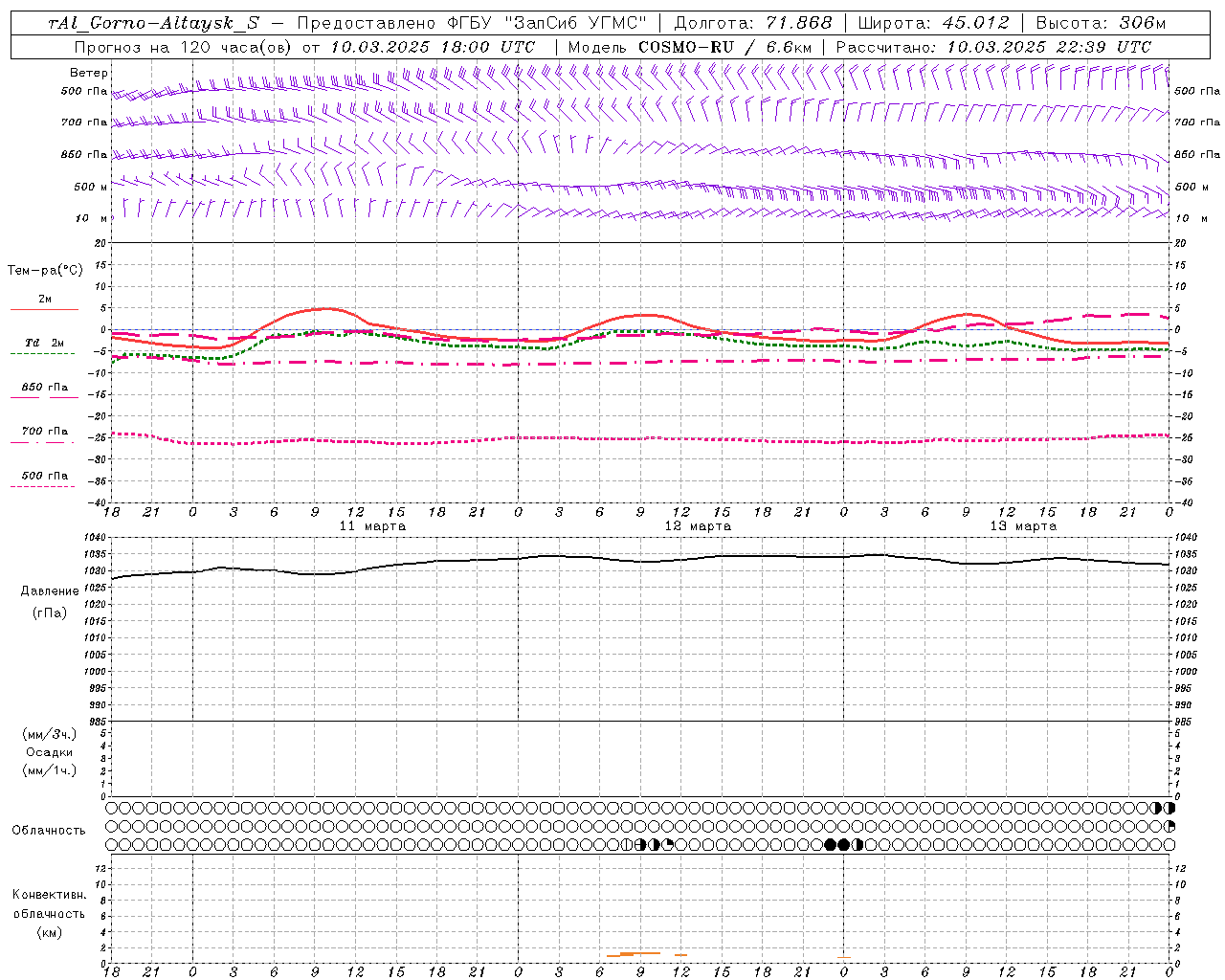Select the Td 2м legend label

click(45, 343)
